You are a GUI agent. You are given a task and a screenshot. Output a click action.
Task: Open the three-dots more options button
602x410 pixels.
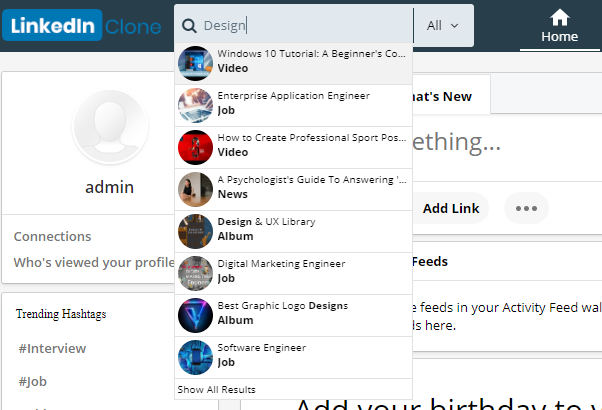point(526,208)
